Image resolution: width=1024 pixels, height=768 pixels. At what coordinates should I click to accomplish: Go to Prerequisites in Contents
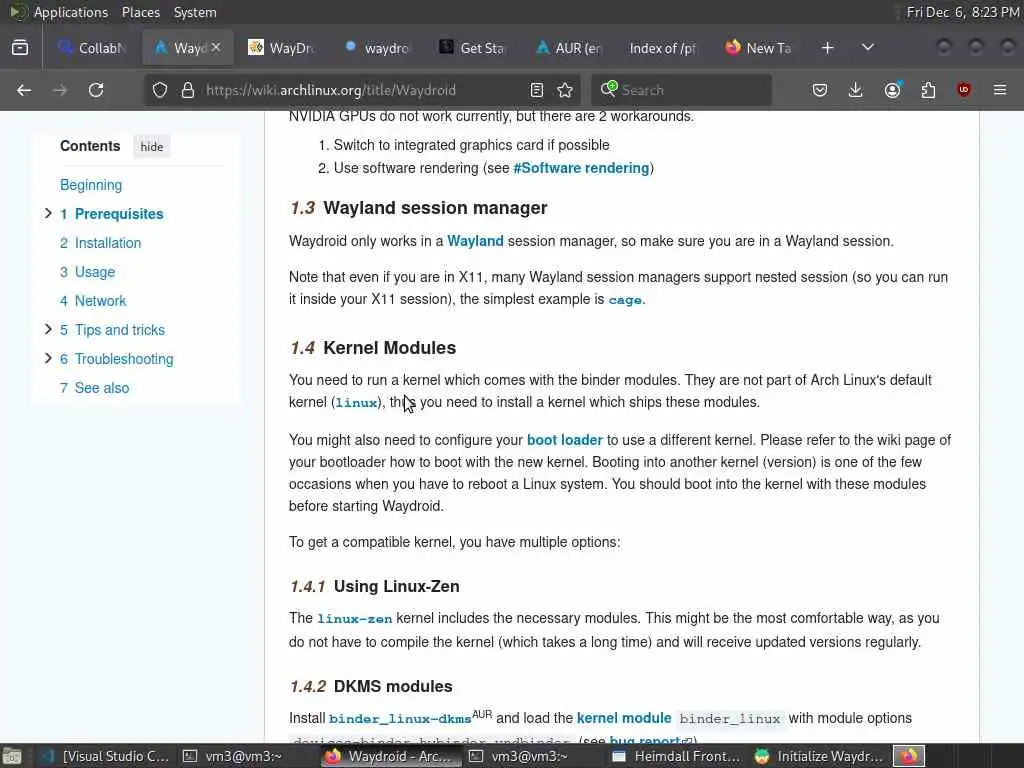pos(112,214)
